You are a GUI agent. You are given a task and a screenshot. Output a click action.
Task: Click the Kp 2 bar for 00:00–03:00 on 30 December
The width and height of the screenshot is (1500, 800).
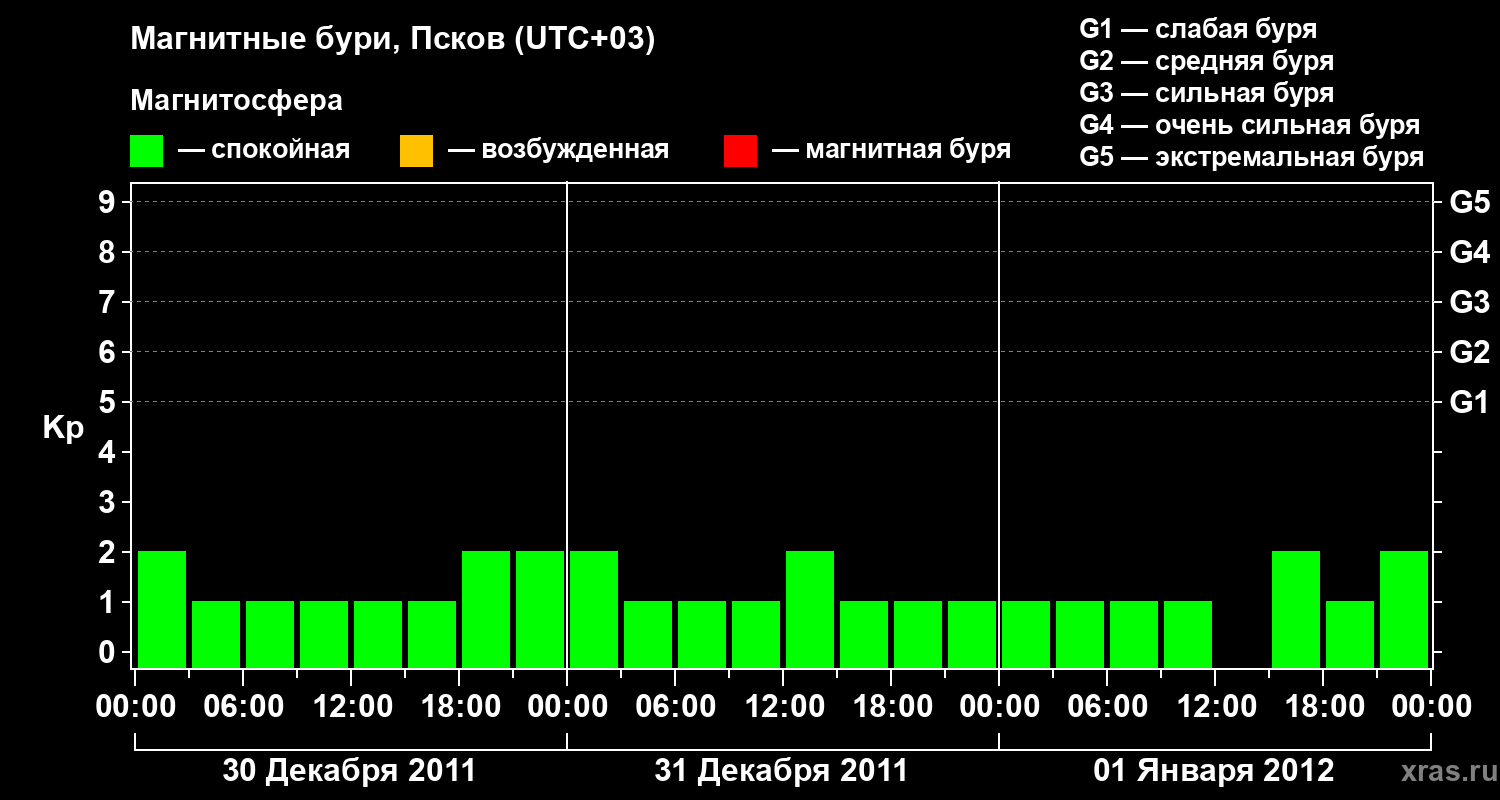click(162, 609)
